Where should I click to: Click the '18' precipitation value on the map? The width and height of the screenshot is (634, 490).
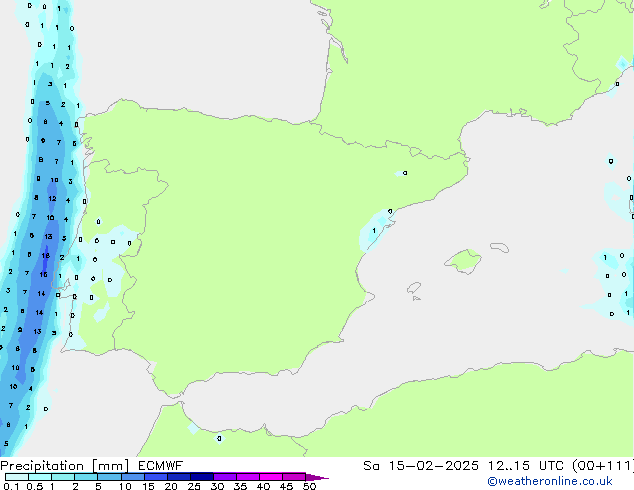point(46,256)
